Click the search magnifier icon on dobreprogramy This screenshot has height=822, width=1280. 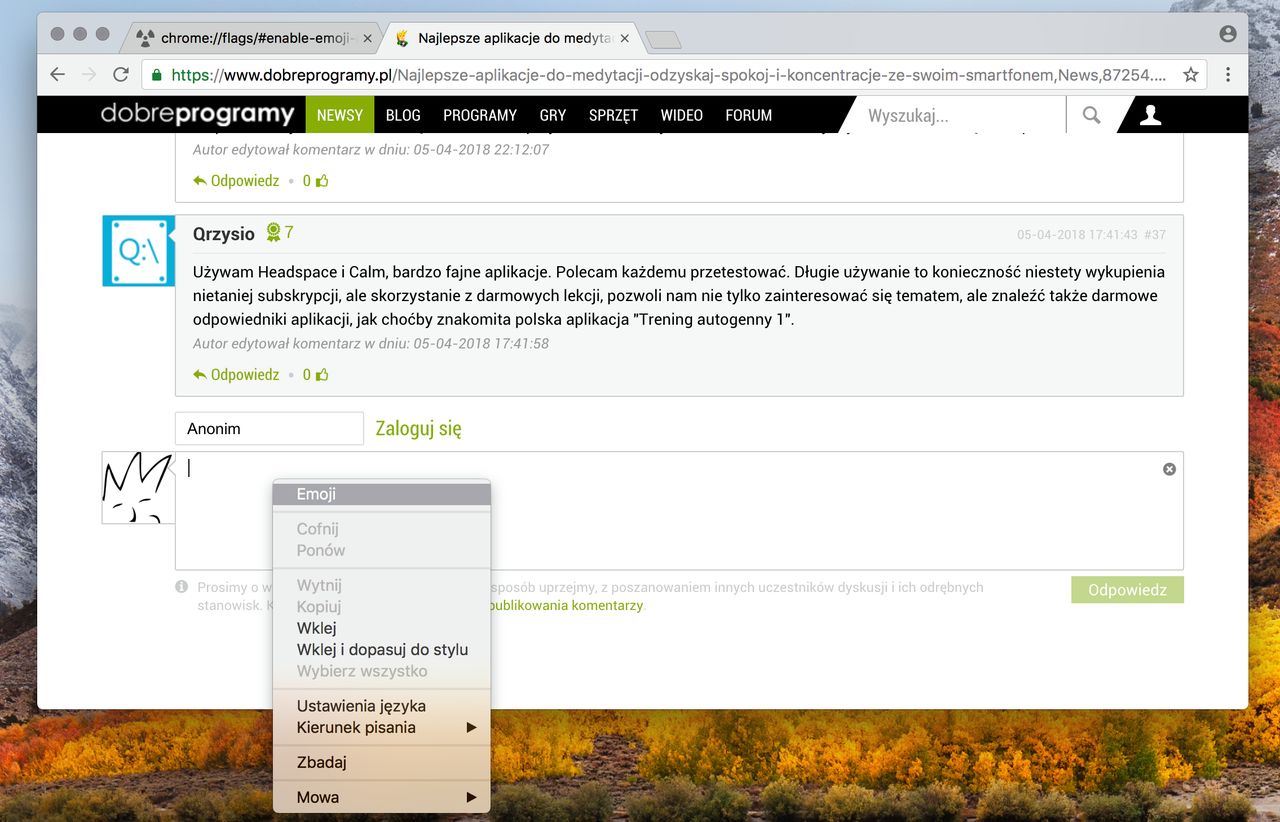click(1091, 115)
